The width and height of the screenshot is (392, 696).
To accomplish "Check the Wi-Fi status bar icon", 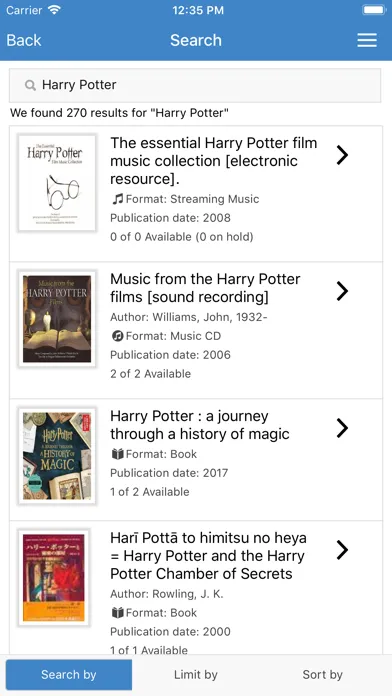I will coord(54,10).
